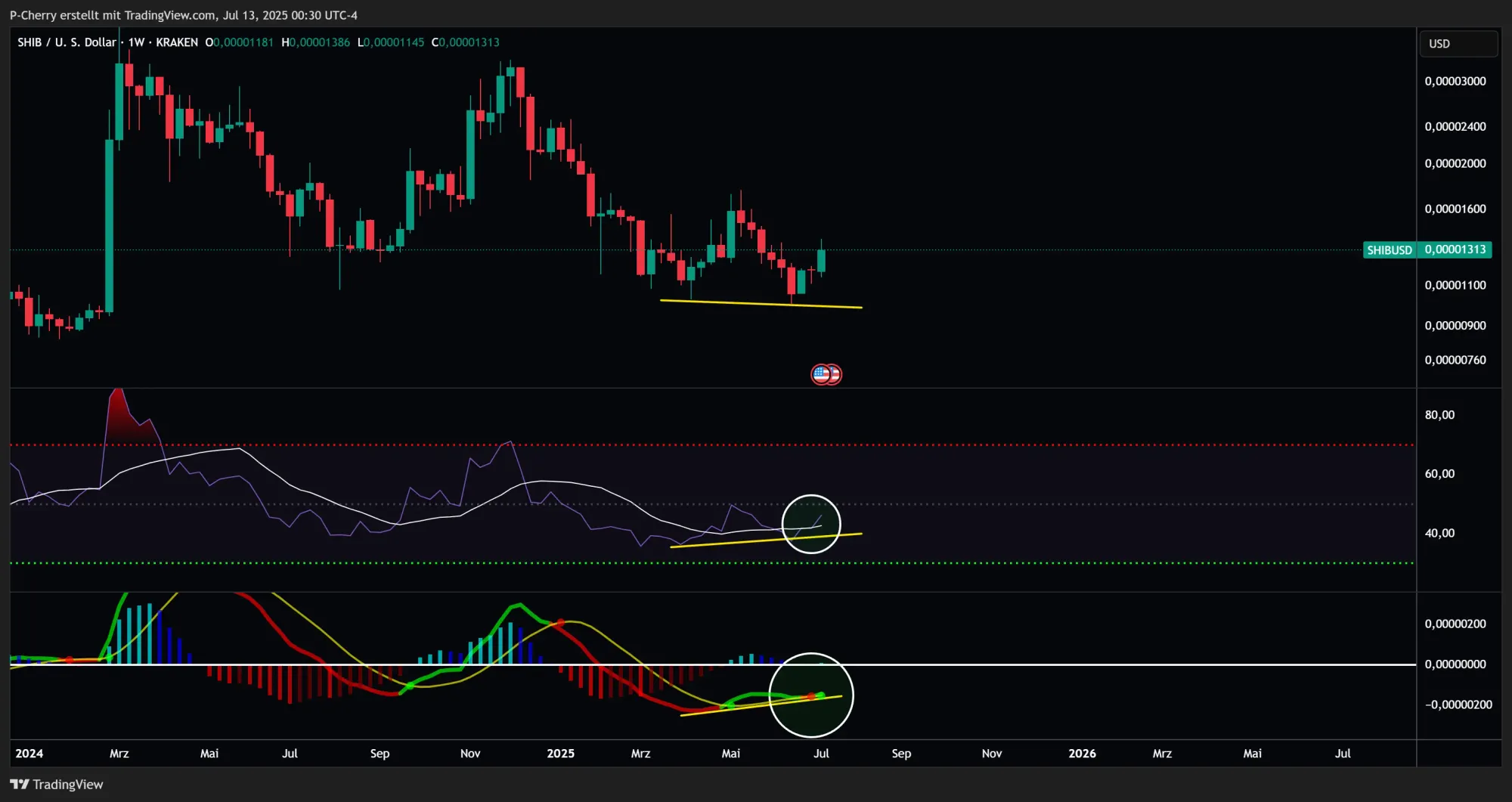Click the 2026 time axis label
1512x802 pixels.
1082,753
